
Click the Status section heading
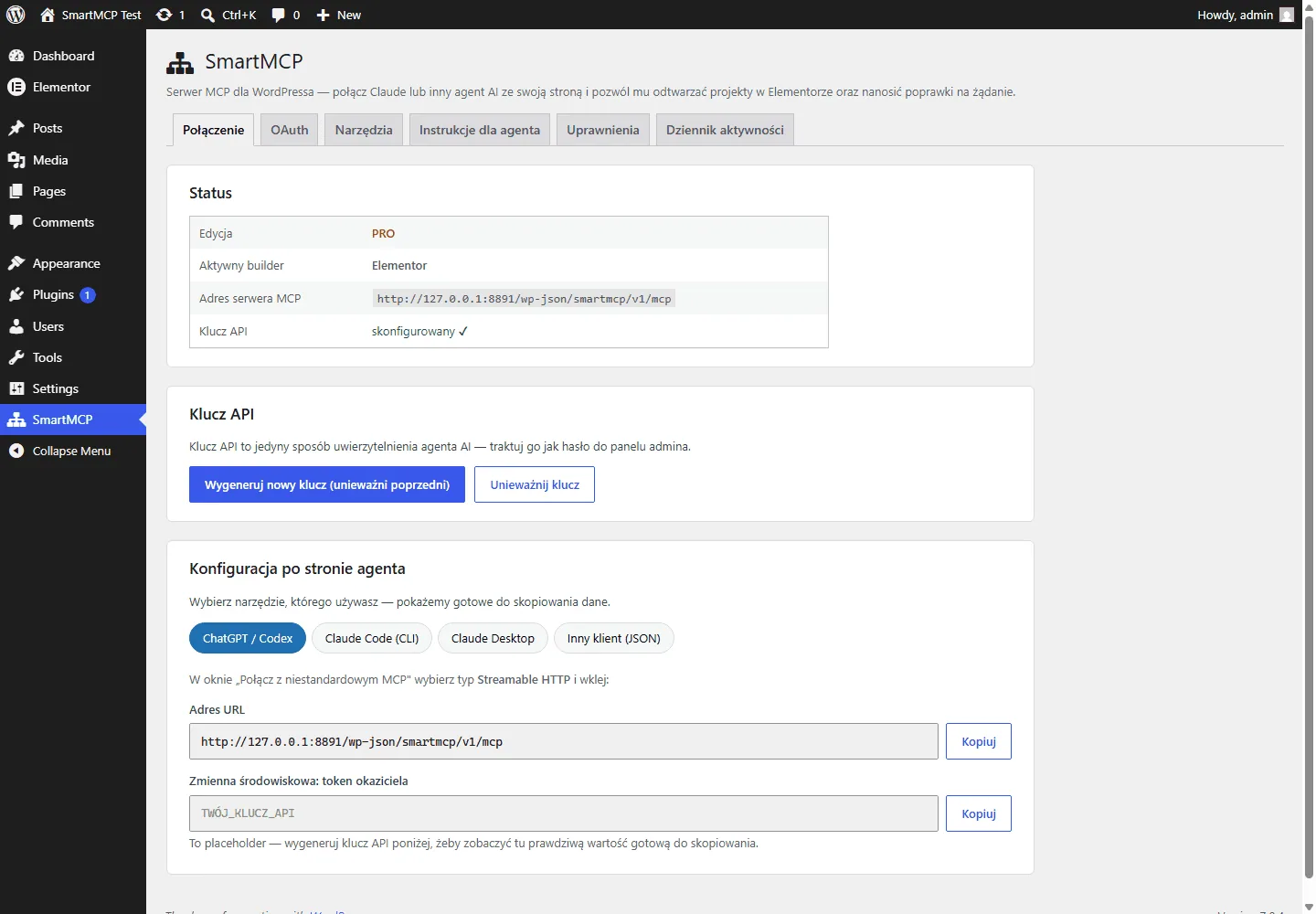click(210, 193)
